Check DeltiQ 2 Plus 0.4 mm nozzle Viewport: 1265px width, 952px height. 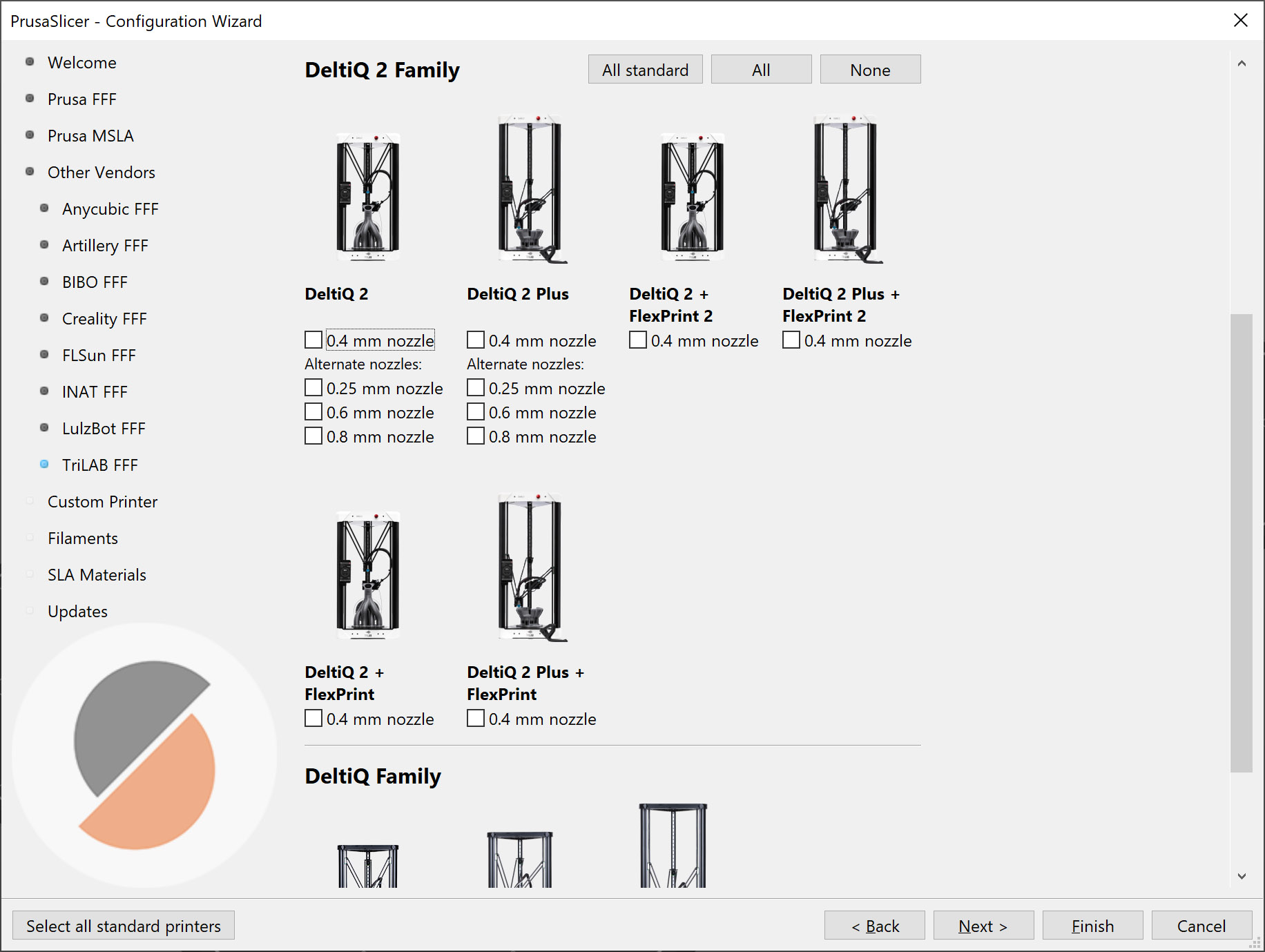point(476,340)
